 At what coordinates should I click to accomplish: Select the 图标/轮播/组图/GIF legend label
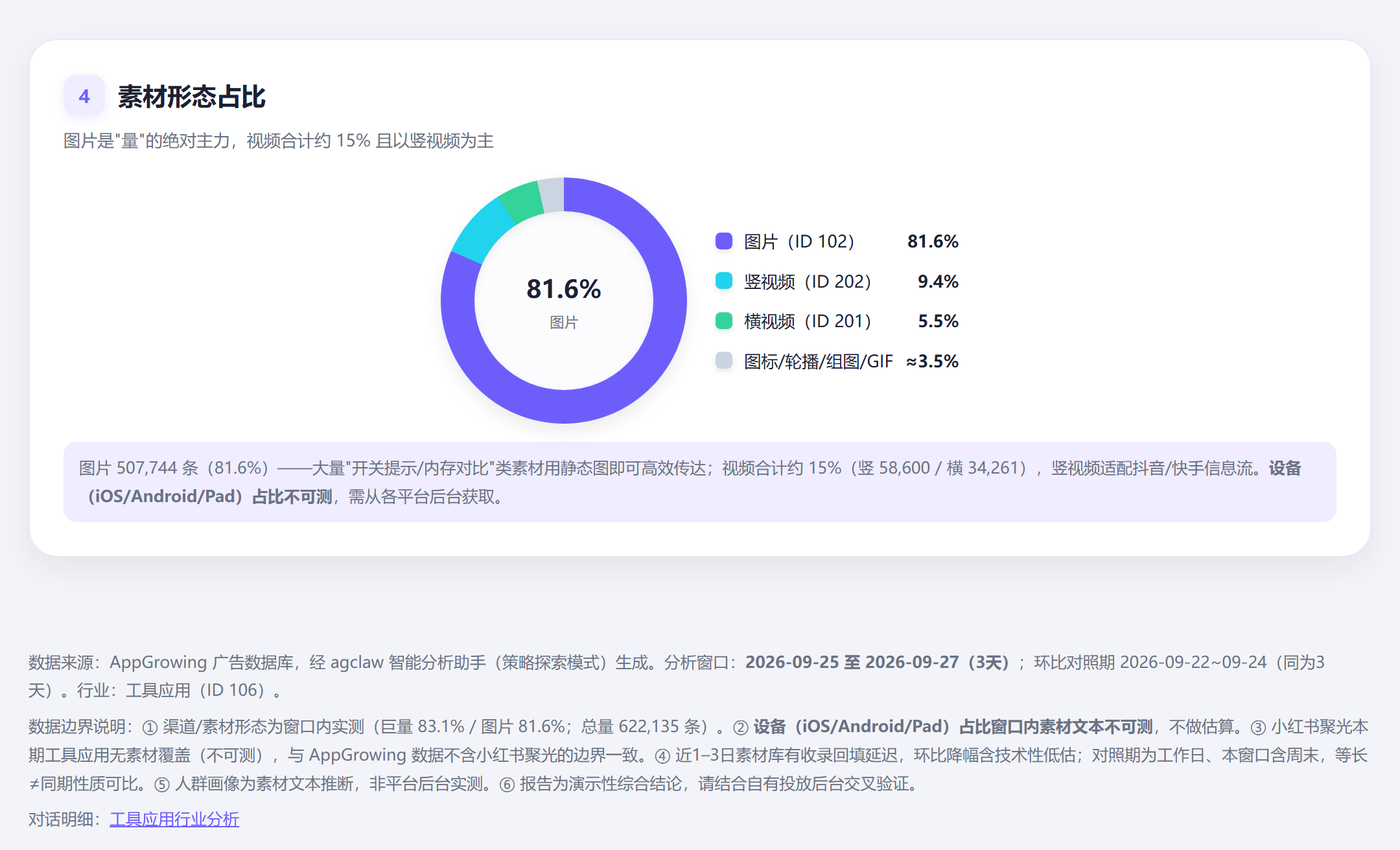pos(818,361)
